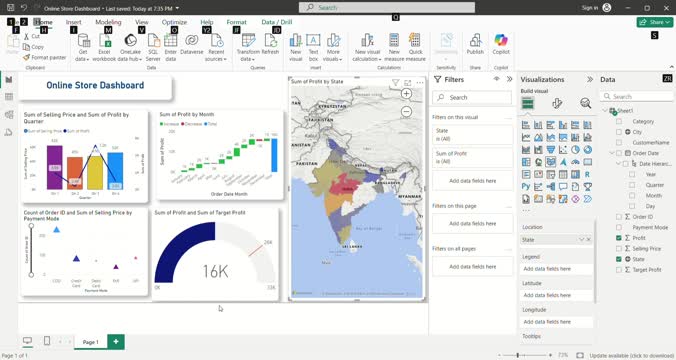This screenshot has width=676, height=360.
Task: Collapse the Order Date field
Action: (x=612, y=153)
